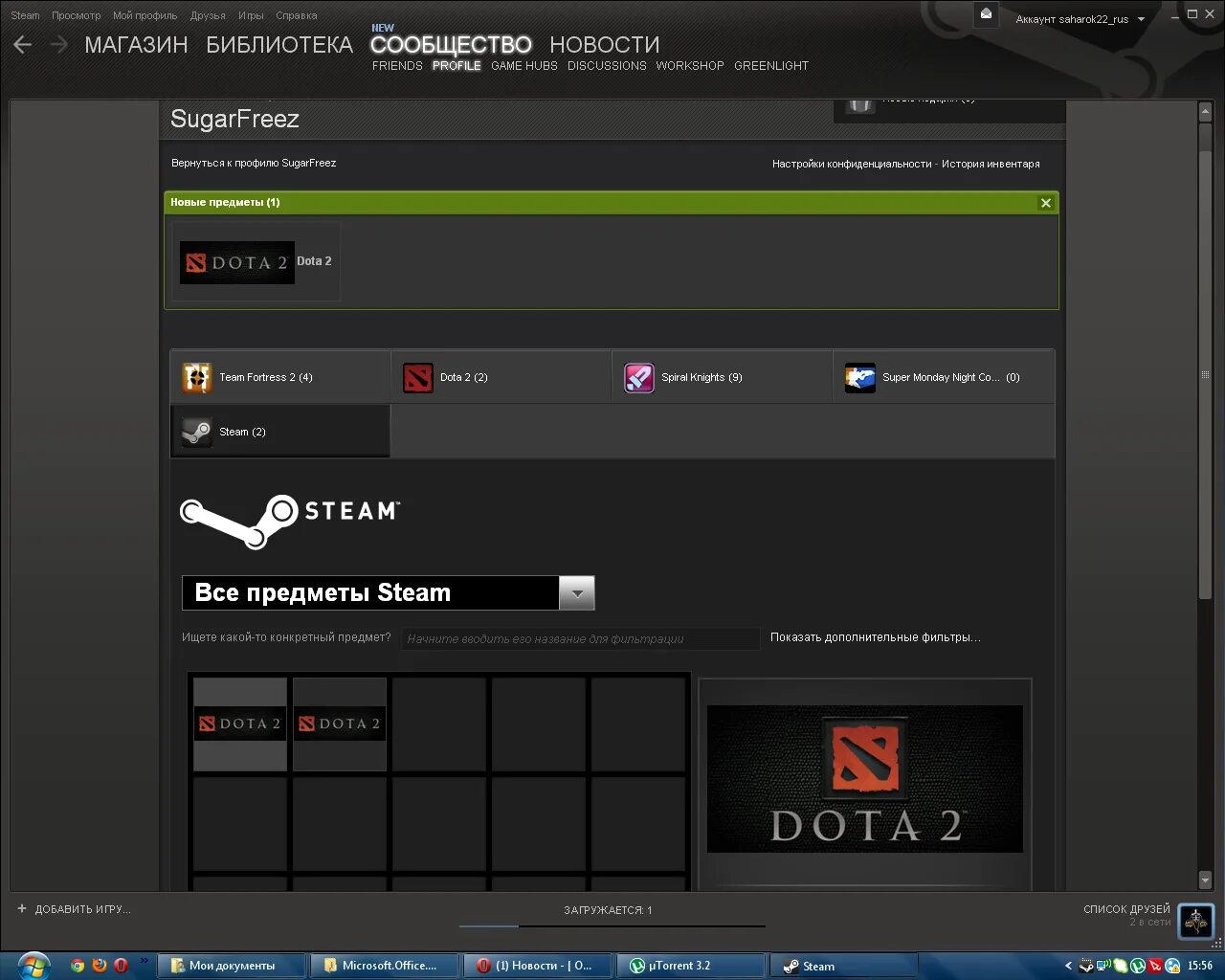Viewport: 1225px width, 980px height.
Task: Show Показать дополнительные фильтры options
Action: pos(876,637)
